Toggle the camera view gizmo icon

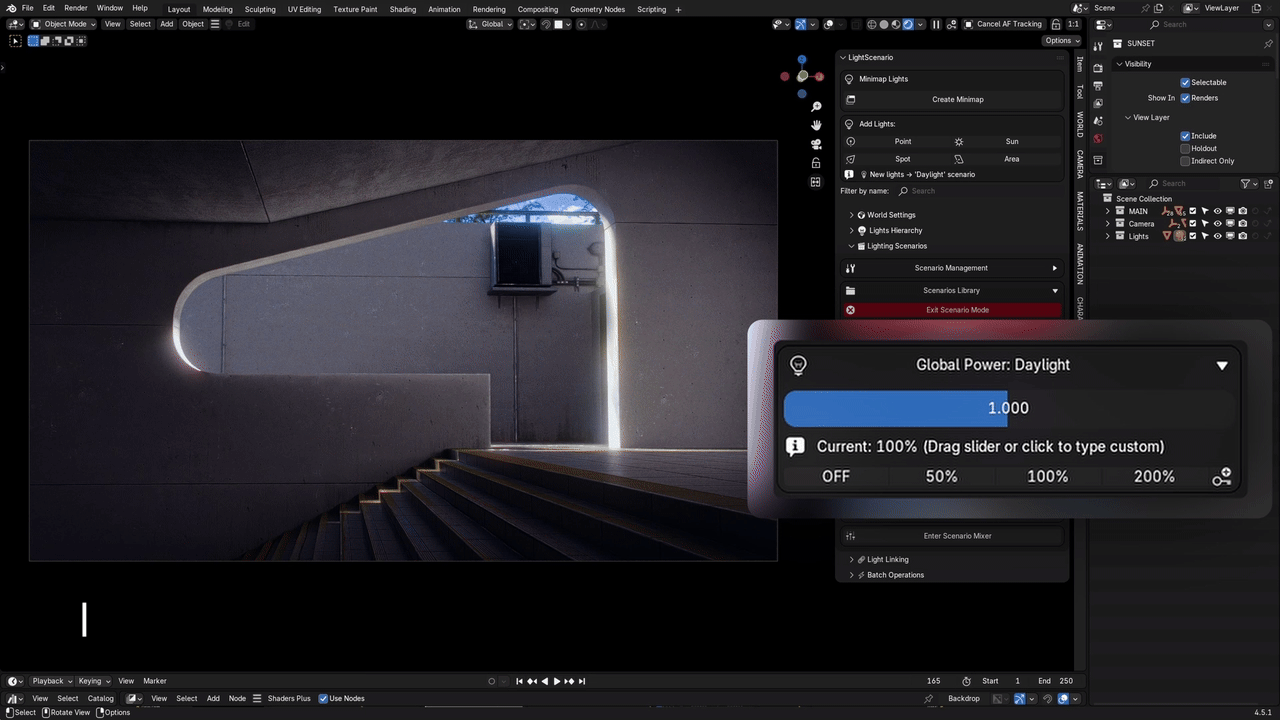[816, 144]
